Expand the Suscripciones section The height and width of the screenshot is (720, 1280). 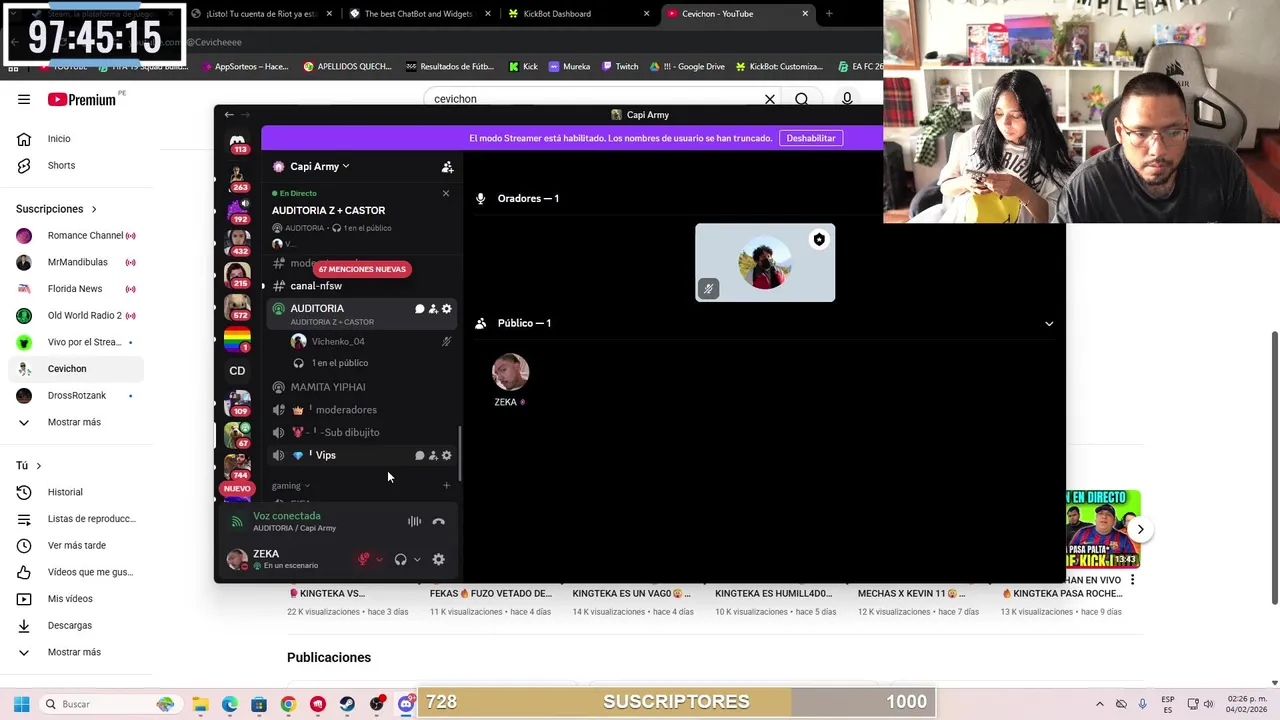57,209
